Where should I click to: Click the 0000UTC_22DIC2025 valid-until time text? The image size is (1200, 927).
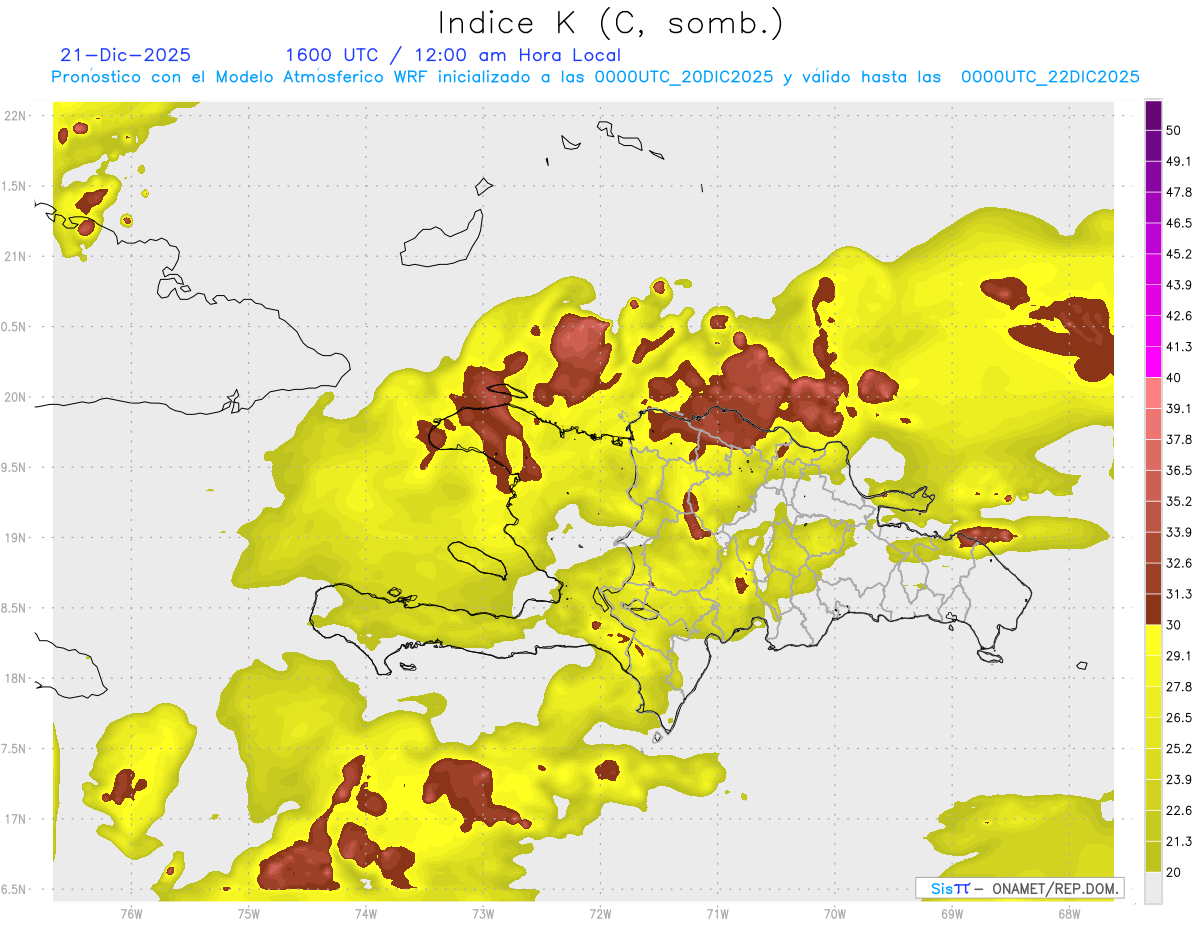pos(1050,77)
